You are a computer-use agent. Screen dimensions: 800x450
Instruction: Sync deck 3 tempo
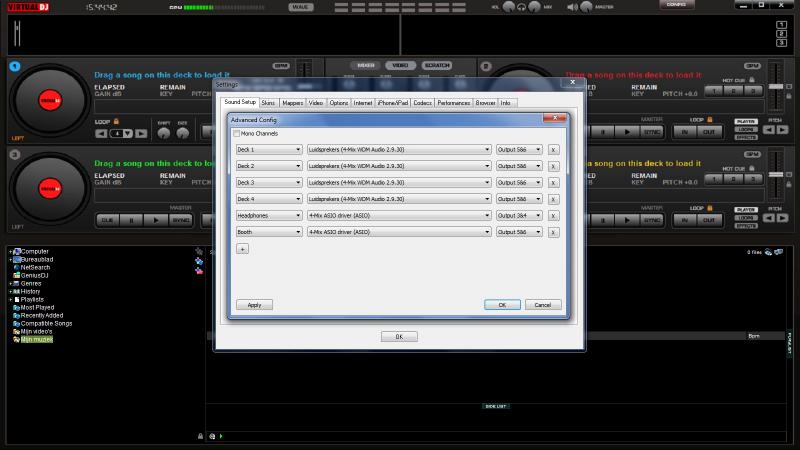point(181,220)
